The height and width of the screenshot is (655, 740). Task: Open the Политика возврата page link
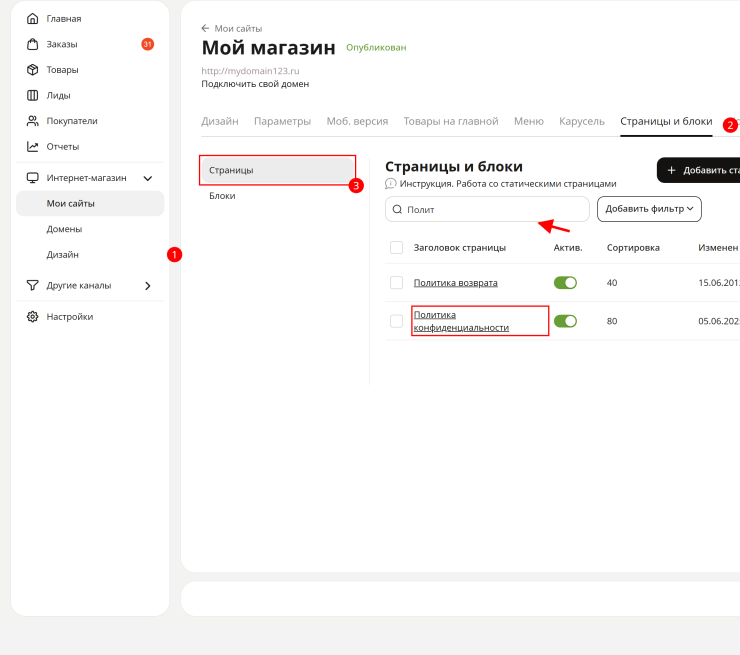455,283
